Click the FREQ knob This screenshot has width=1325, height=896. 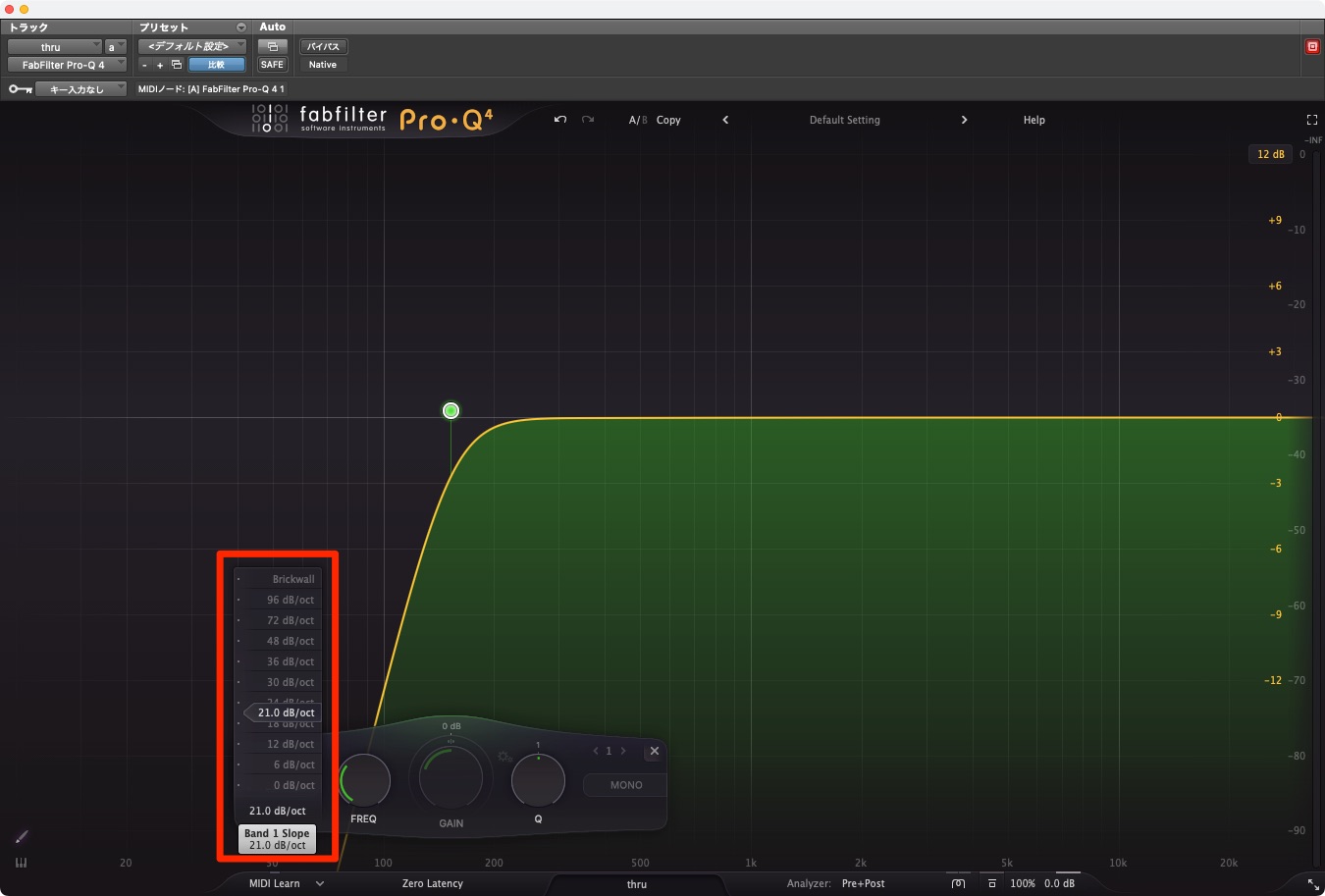364,781
